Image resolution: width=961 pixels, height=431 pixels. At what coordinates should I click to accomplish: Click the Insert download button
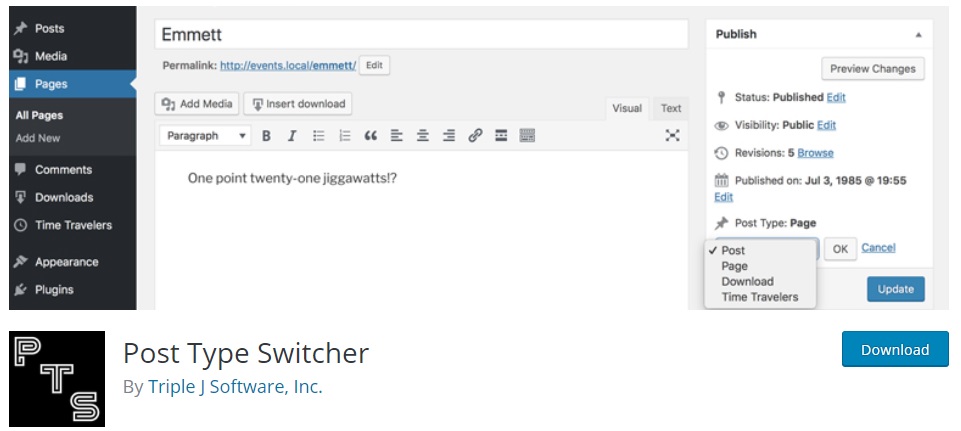pos(298,104)
